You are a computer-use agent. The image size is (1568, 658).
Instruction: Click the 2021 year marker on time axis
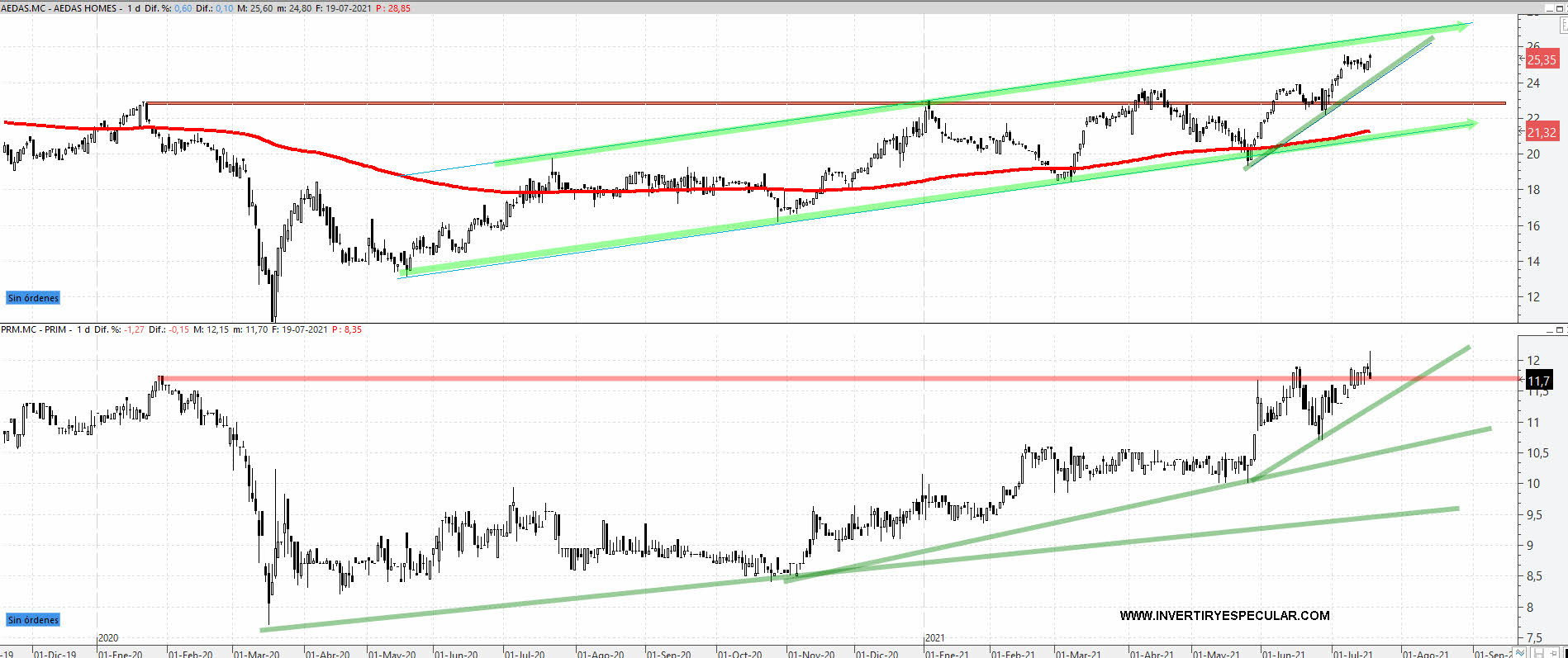(x=934, y=637)
